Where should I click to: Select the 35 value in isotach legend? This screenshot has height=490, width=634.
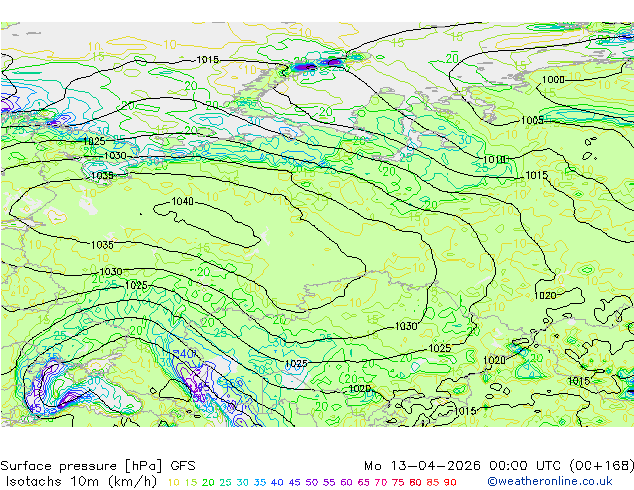click(x=260, y=482)
